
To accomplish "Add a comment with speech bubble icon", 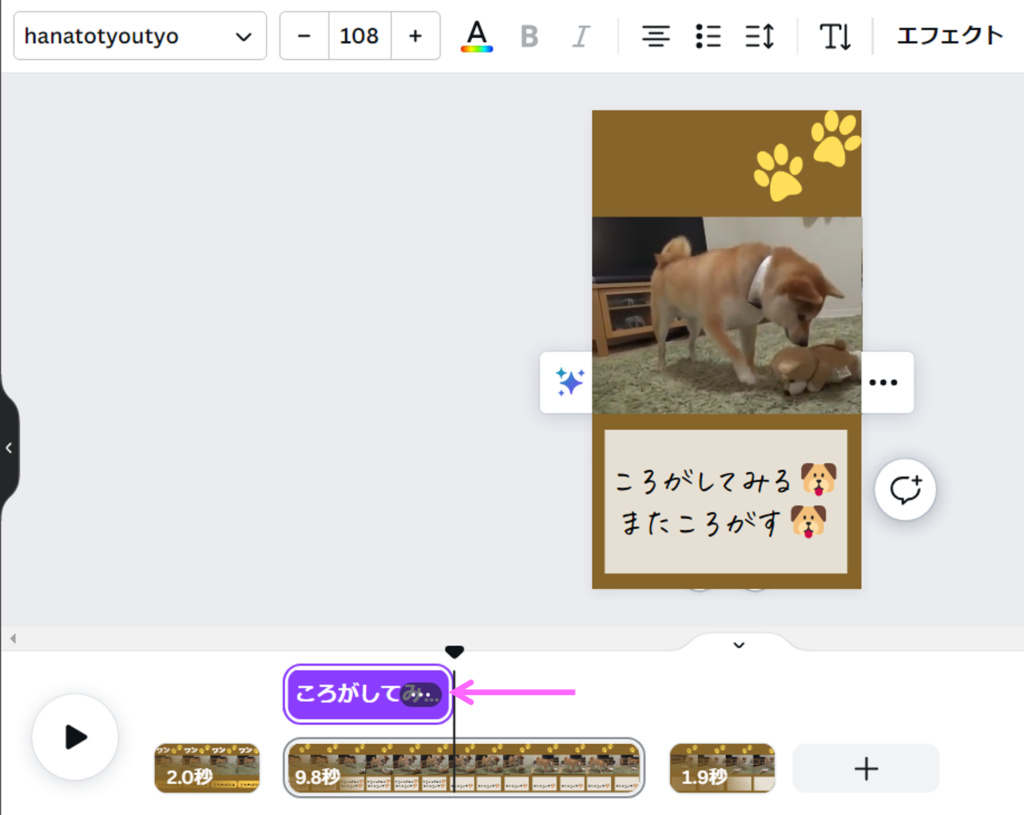I will (x=905, y=490).
